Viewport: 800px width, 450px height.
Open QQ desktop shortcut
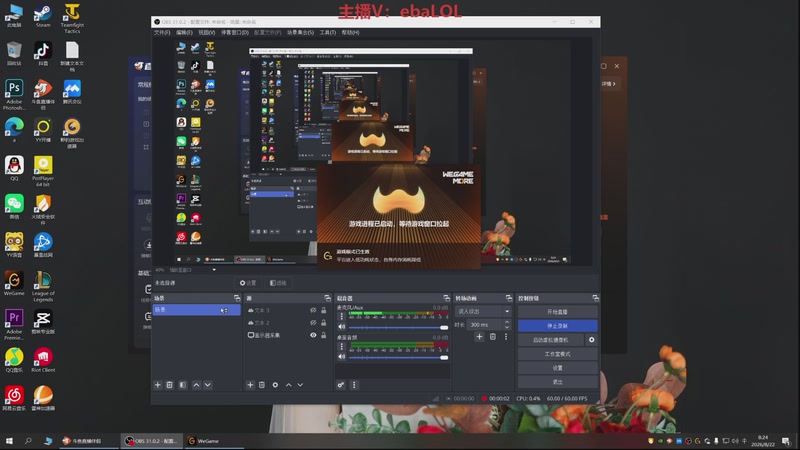tap(14, 168)
